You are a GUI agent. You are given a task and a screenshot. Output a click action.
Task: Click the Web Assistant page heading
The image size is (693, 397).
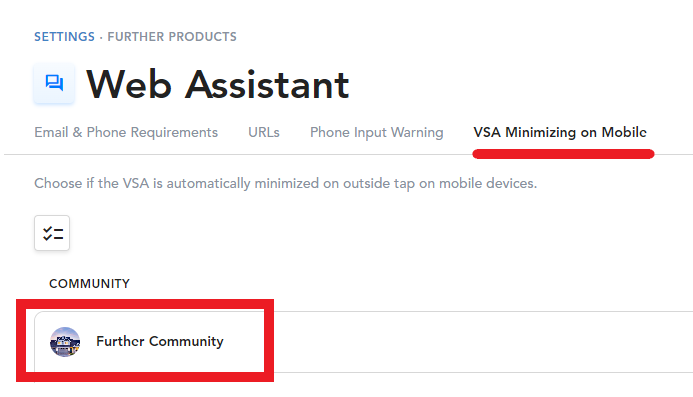pyautogui.click(x=217, y=84)
